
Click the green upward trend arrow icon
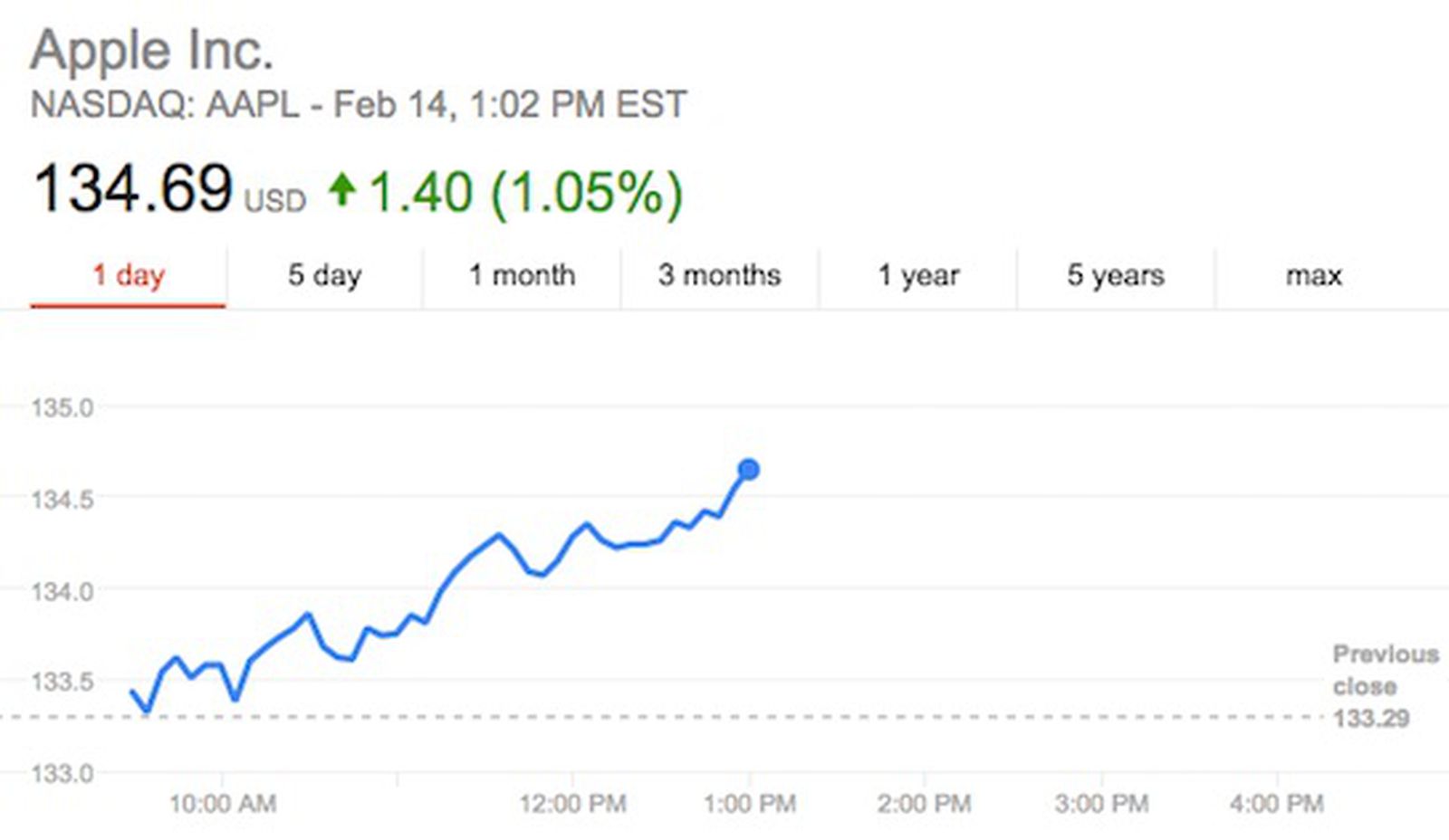(344, 190)
